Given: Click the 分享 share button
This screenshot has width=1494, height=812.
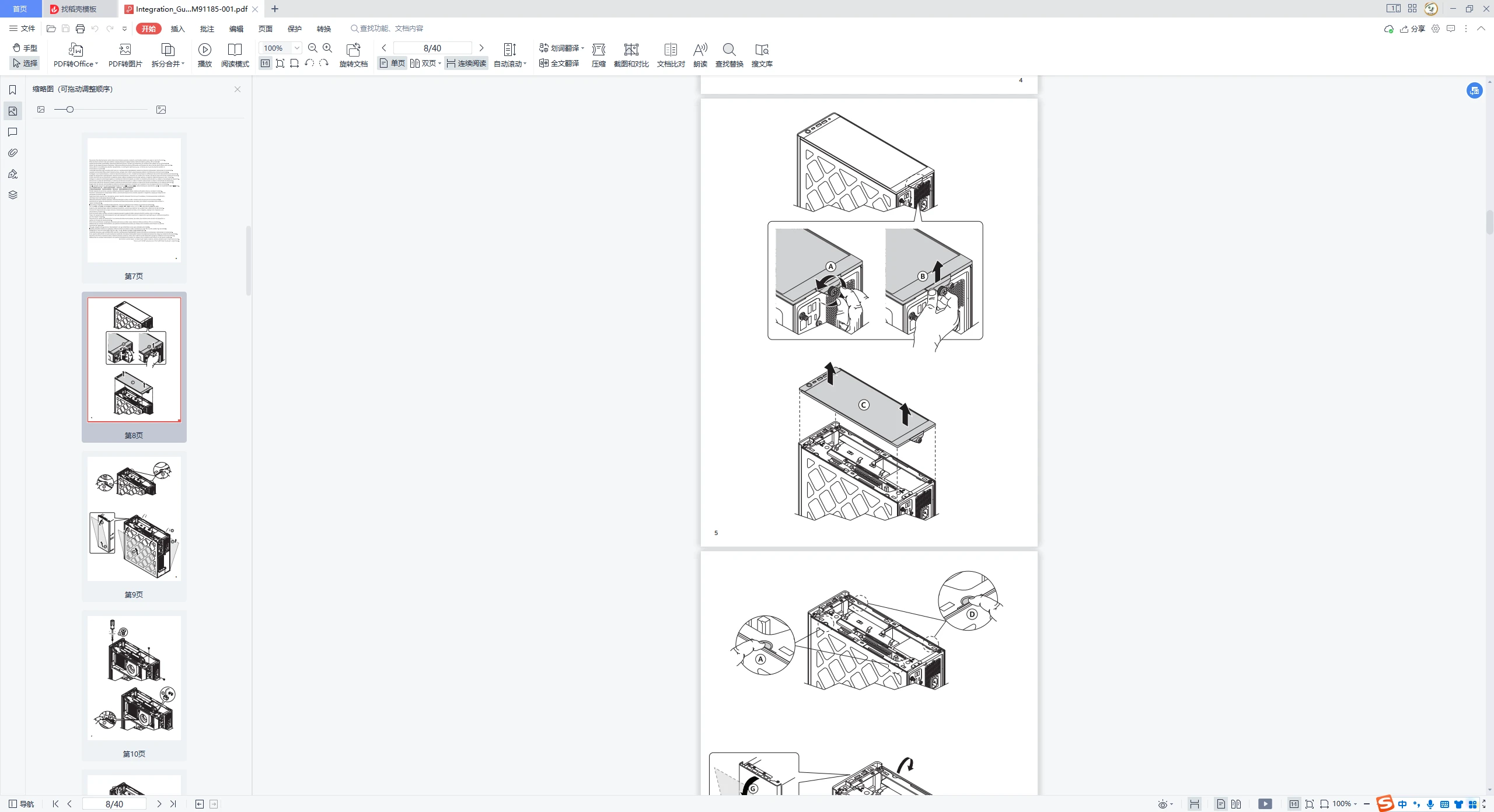Looking at the screenshot, I should tap(1412, 29).
